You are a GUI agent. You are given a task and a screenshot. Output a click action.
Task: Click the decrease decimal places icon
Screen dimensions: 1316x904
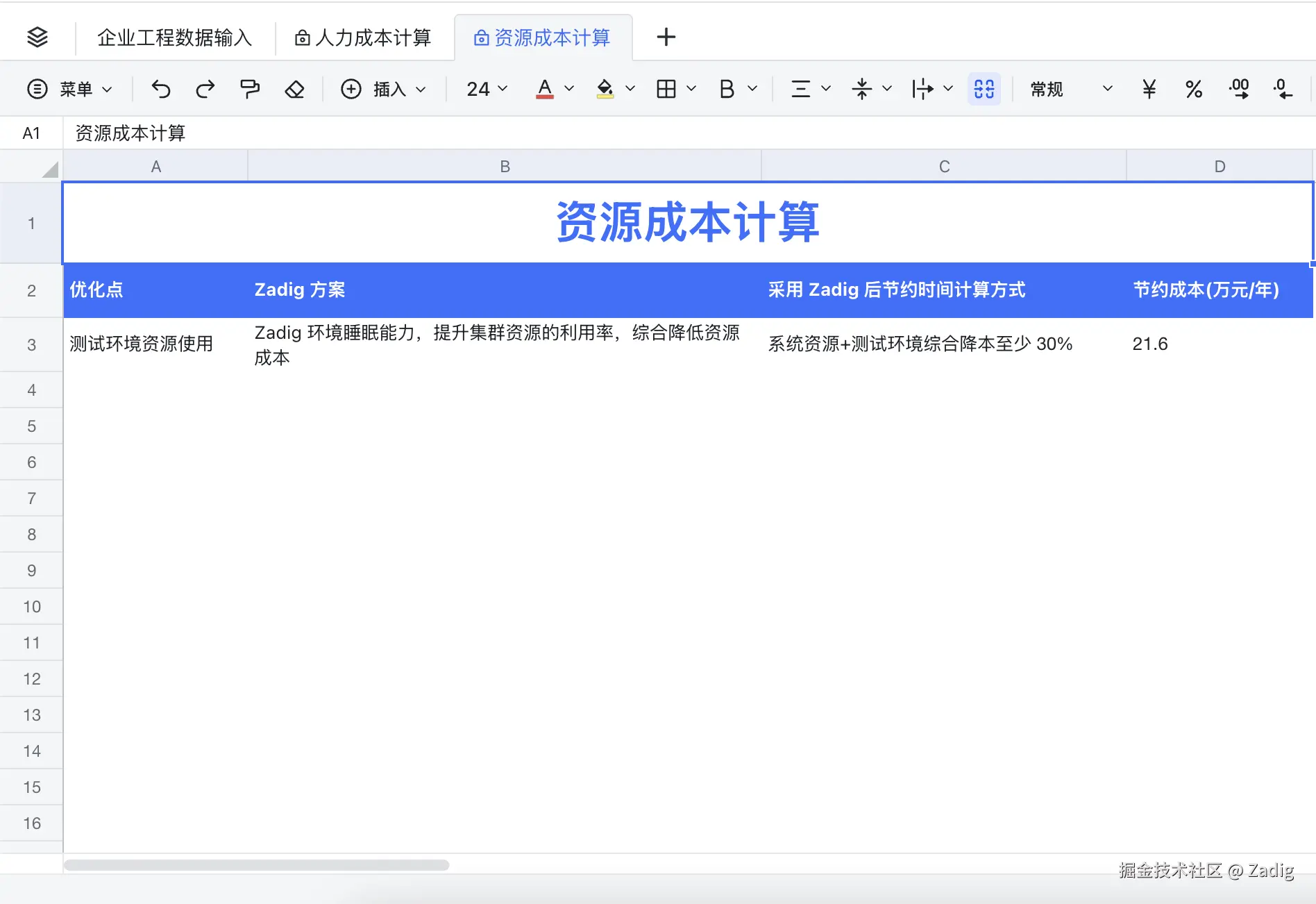(x=1283, y=89)
